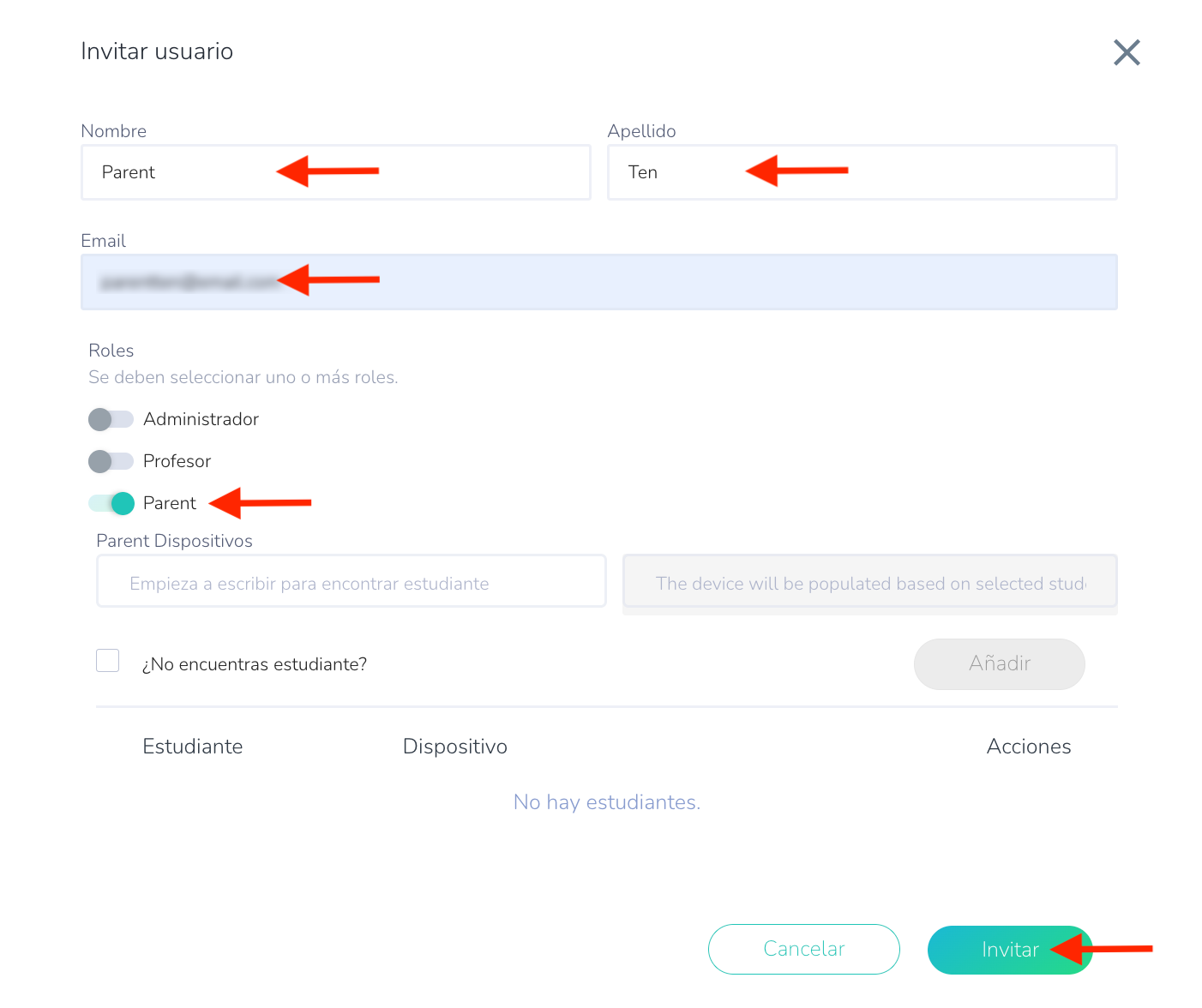
Task: Check the ¿No encuentras estudiante? checkbox
Action: [x=108, y=661]
